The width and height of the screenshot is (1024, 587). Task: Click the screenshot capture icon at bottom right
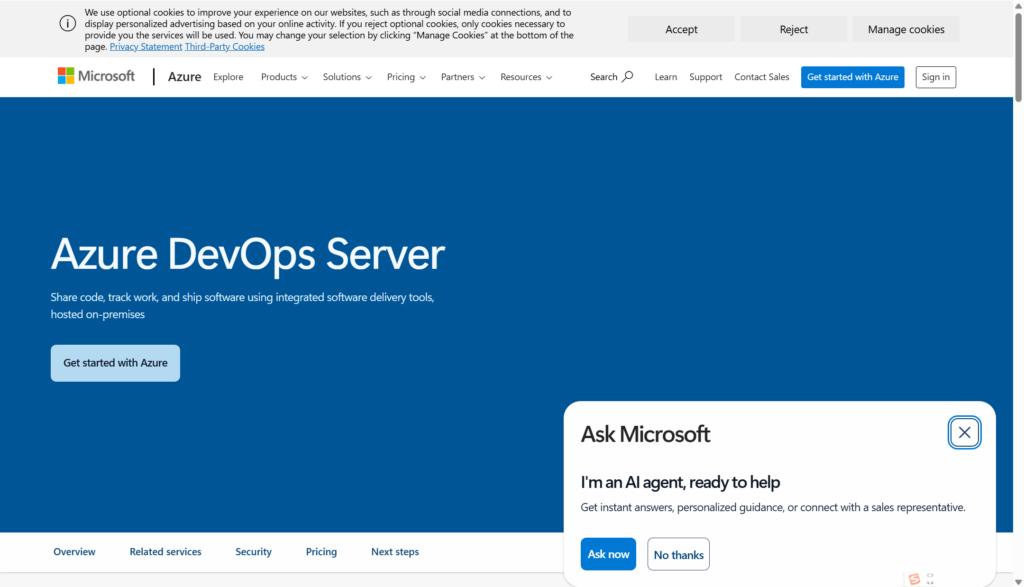930,579
